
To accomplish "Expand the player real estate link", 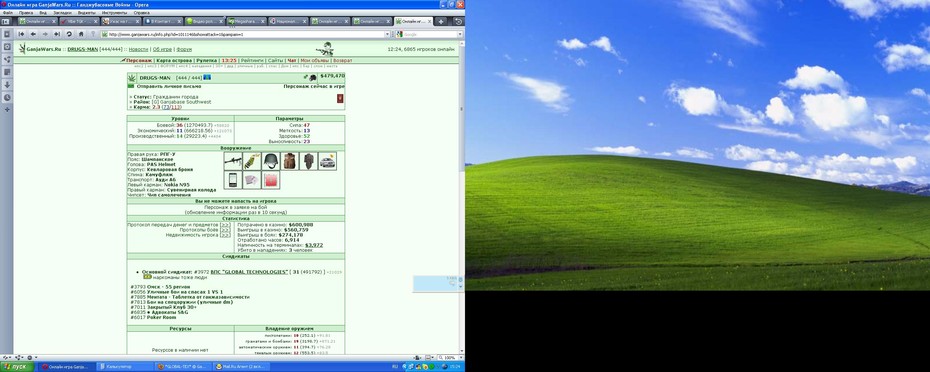I will tap(225, 235).
